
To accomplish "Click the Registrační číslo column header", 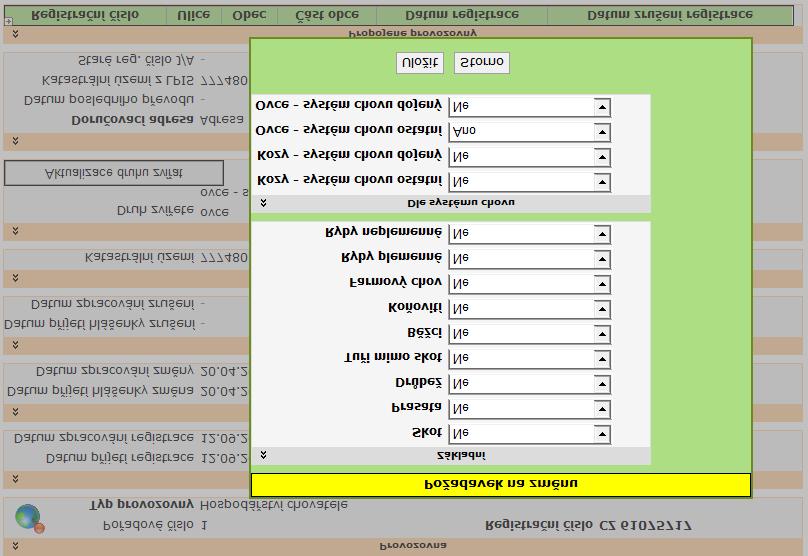I will click(x=85, y=15).
